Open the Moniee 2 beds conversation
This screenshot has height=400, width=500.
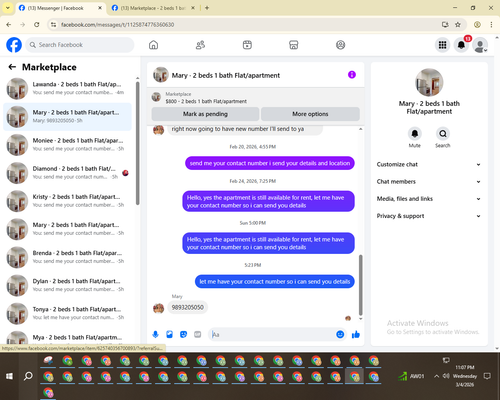[68, 145]
